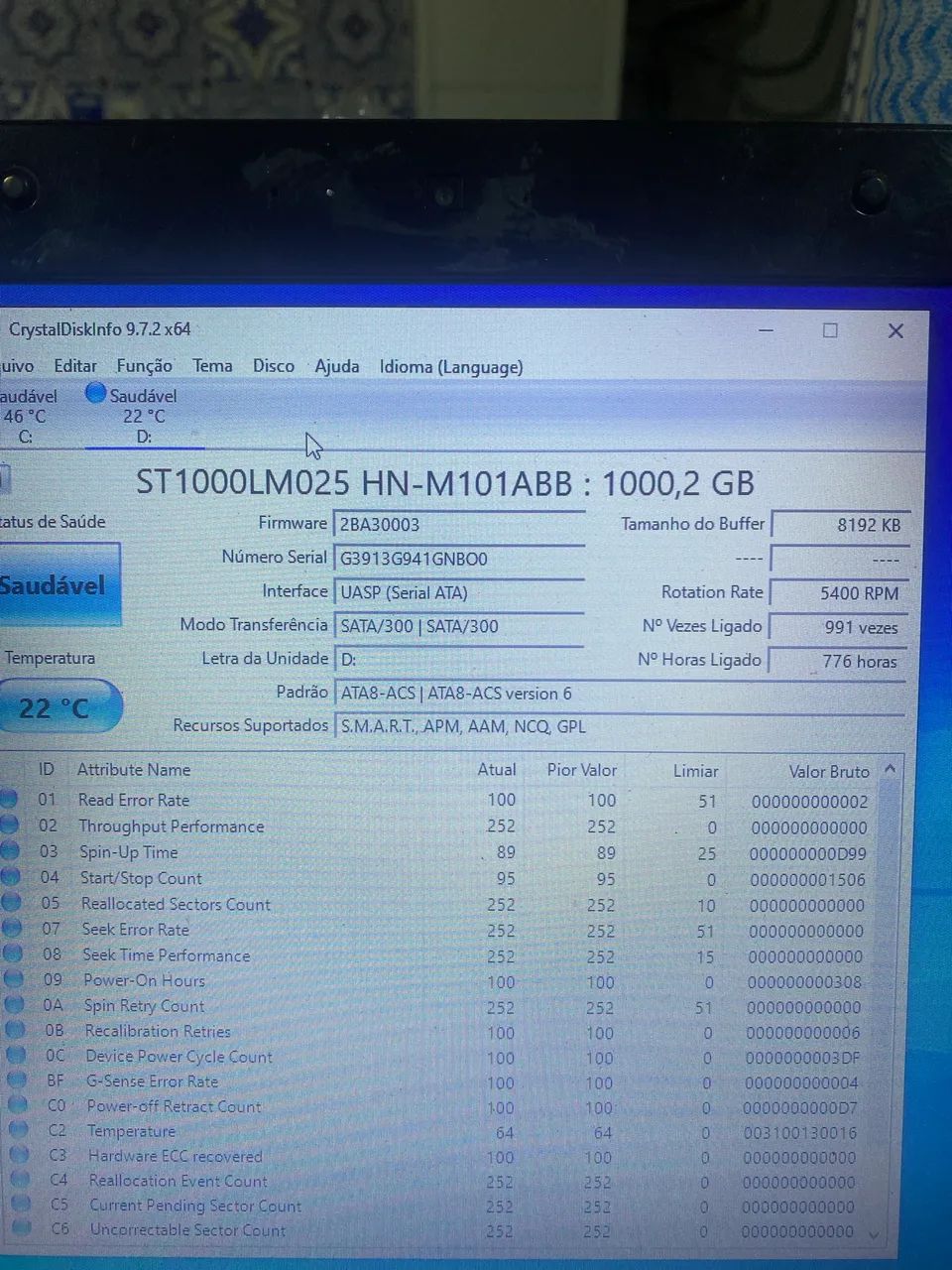The width and height of the screenshot is (952, 1270).
Task: Click the serial number field G3913G941GNBO0
Action: [458, 559]
